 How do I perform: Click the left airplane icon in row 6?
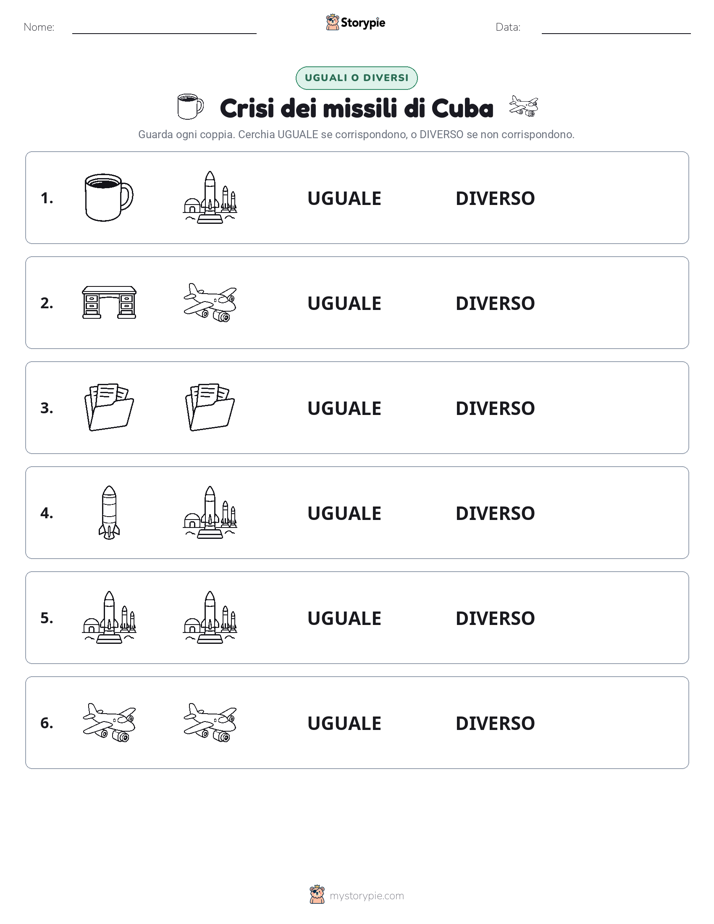[109, 722]
